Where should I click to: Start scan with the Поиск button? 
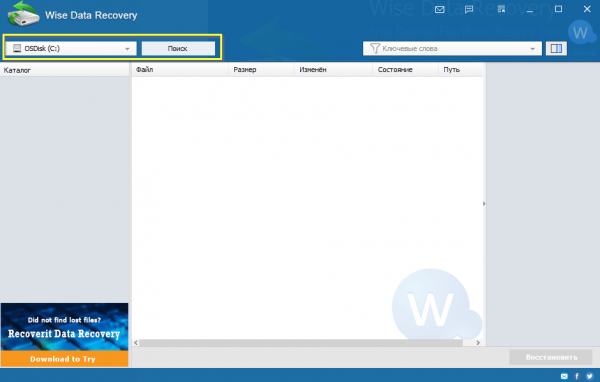pos(178,49)
